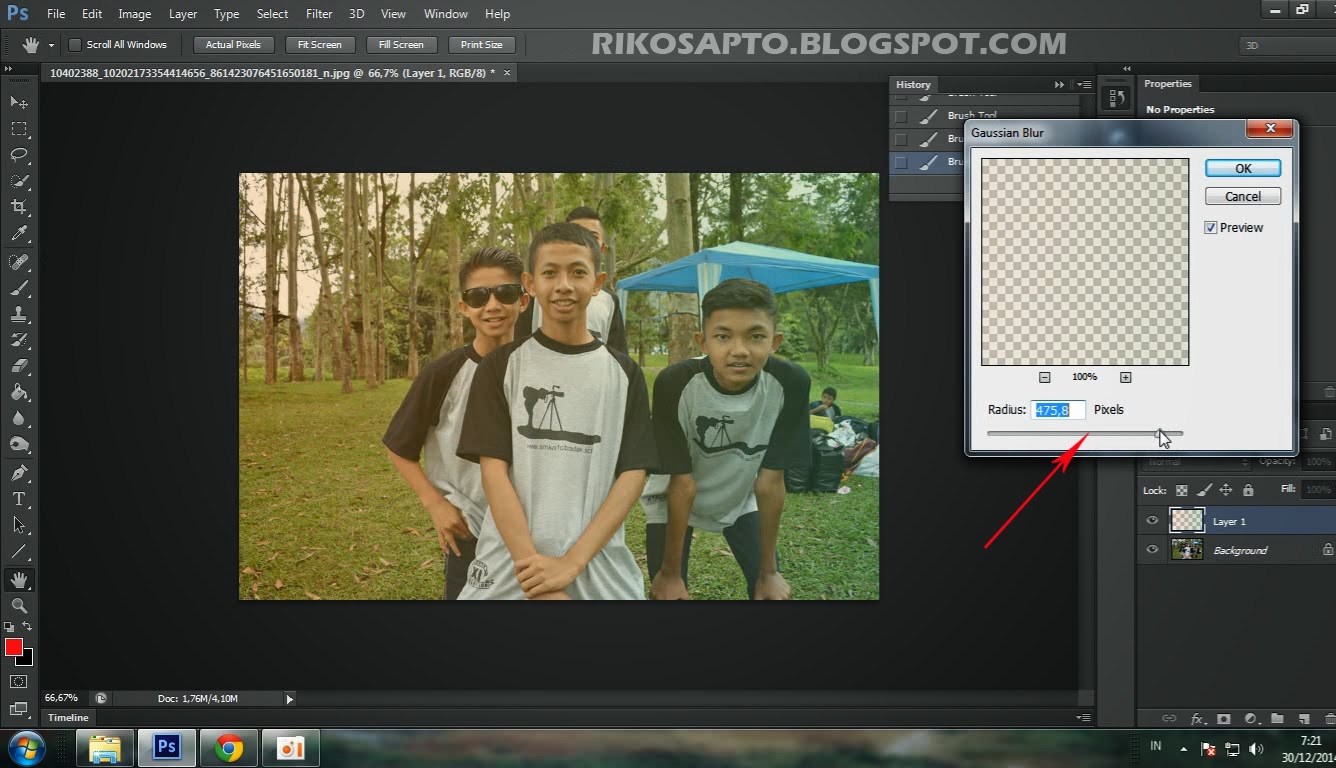Screen dimensions: 1336x768
Task: Open the Layer menu
Action: click(x=183, y=14)
